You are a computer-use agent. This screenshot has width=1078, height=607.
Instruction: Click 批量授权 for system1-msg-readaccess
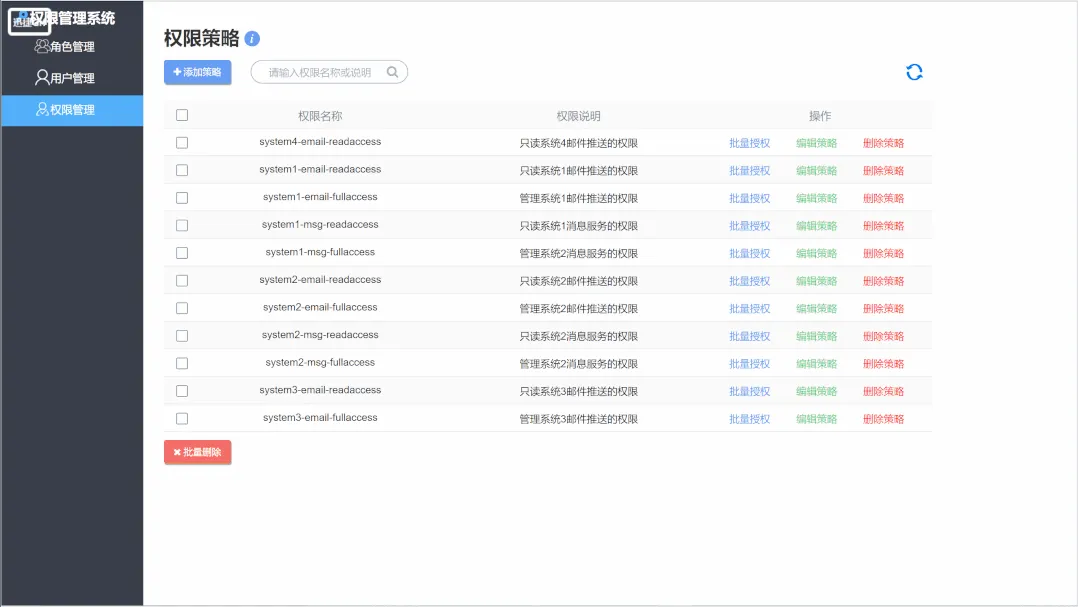coord(749,225)
